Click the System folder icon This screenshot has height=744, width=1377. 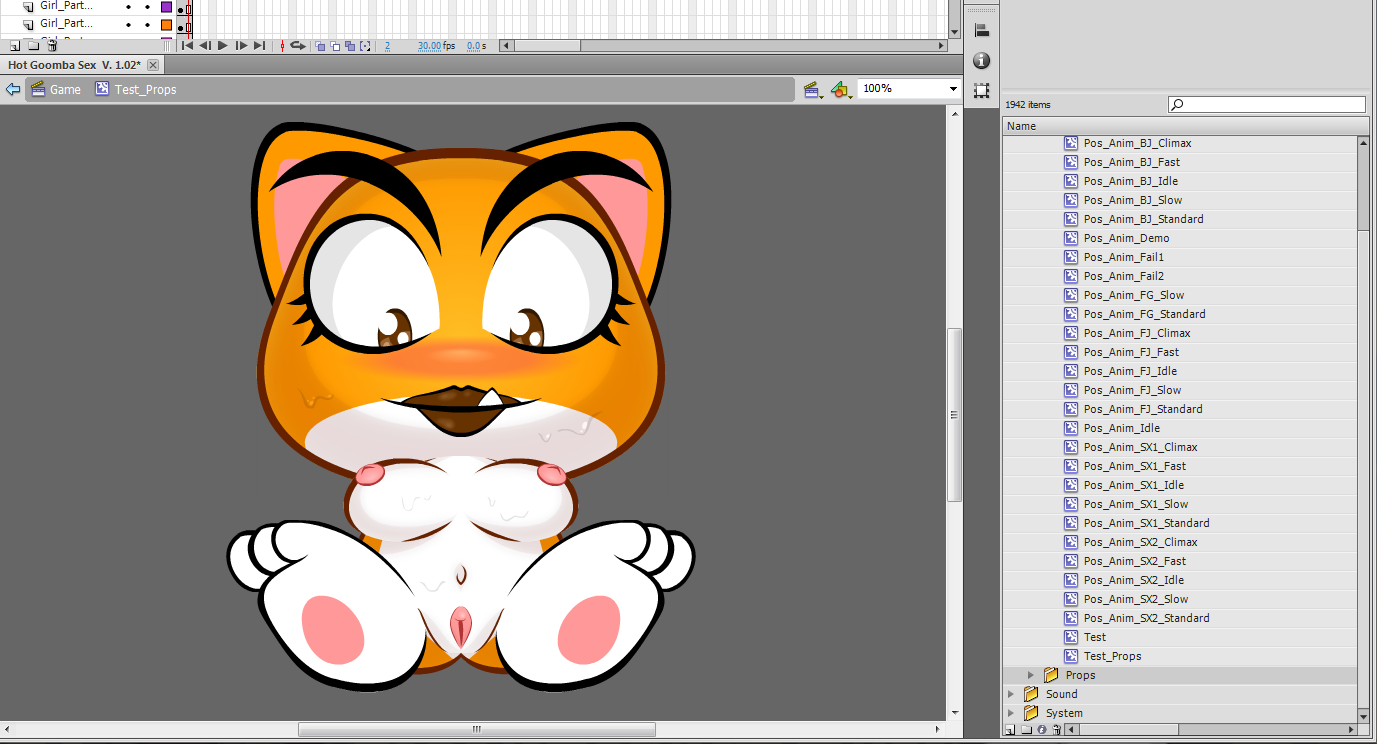[1031, 713]
